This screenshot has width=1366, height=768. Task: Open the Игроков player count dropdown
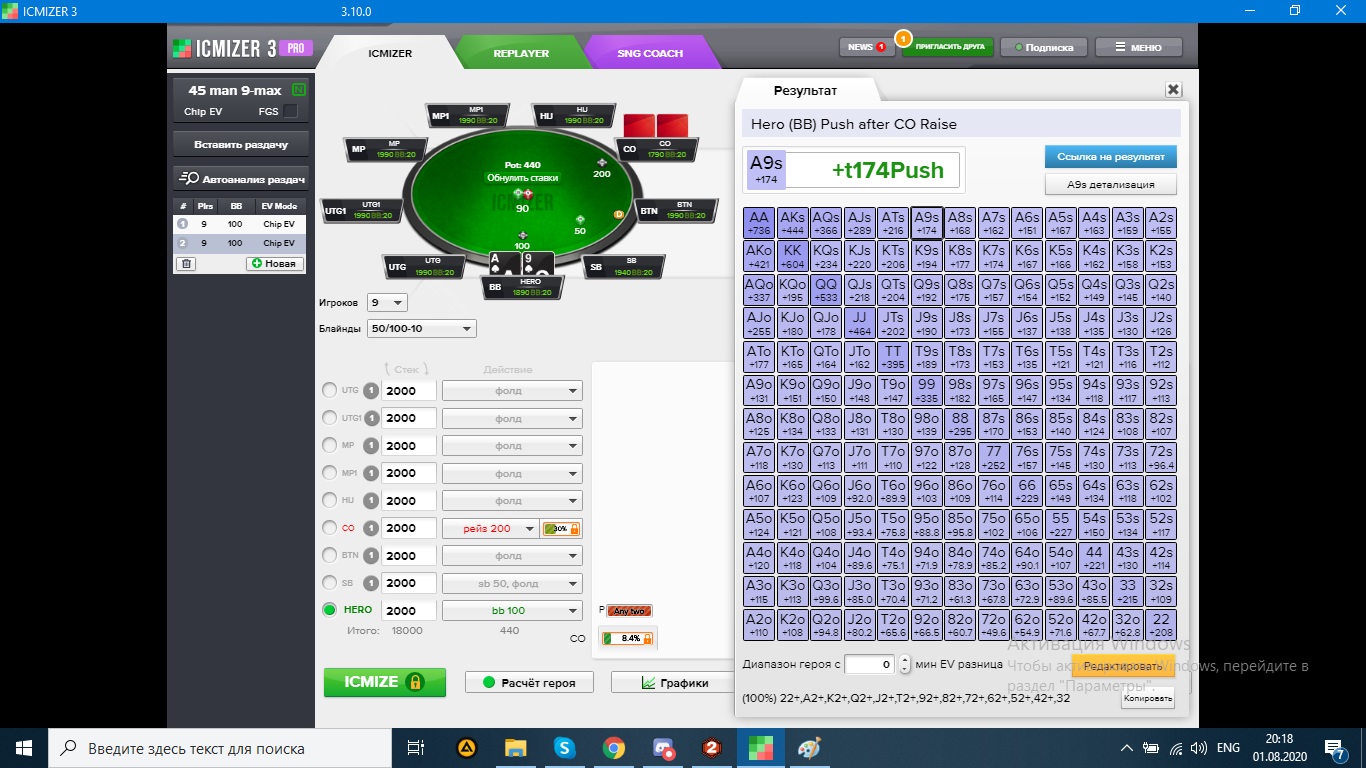[387, 302]
